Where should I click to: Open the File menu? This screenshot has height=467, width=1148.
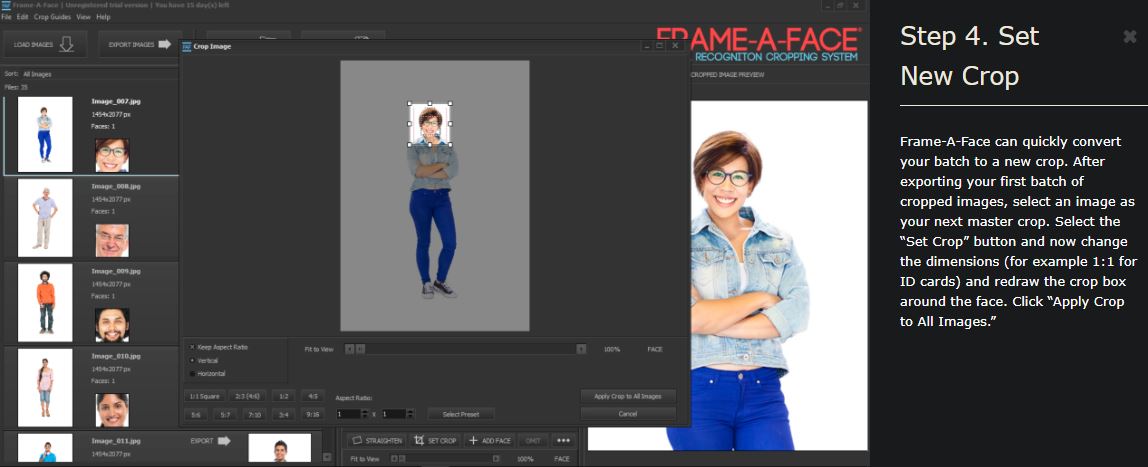(6, 17)
